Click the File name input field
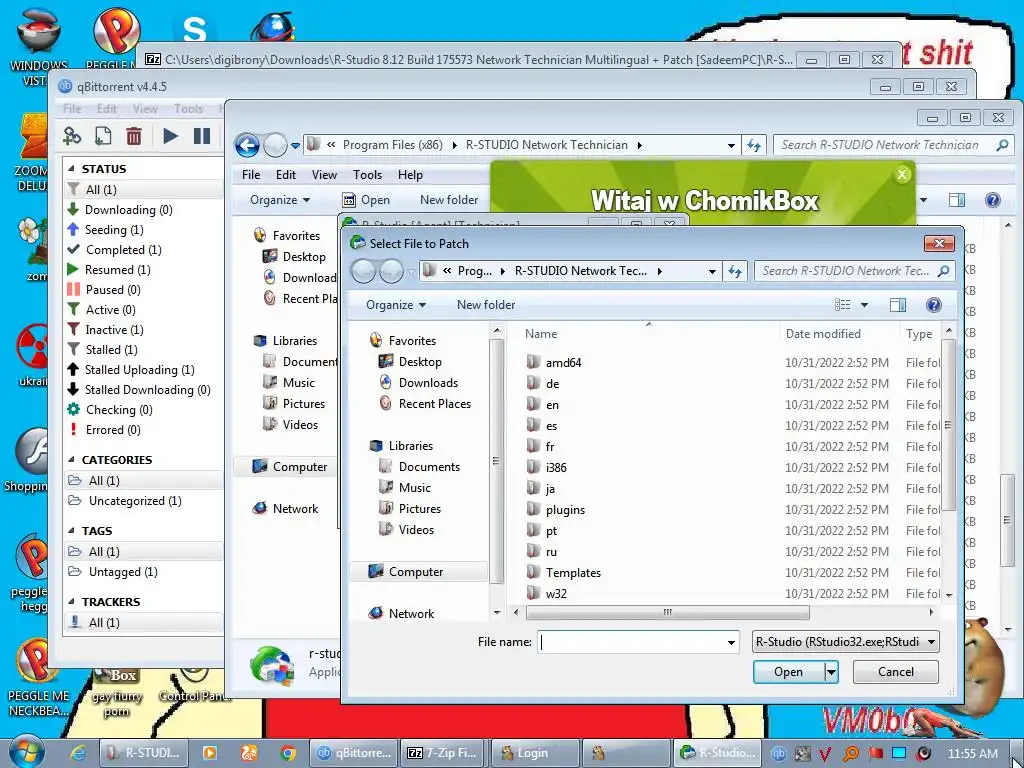Image resolution: width=1024 pixels, height=768 pixels. tap(632, 643)
